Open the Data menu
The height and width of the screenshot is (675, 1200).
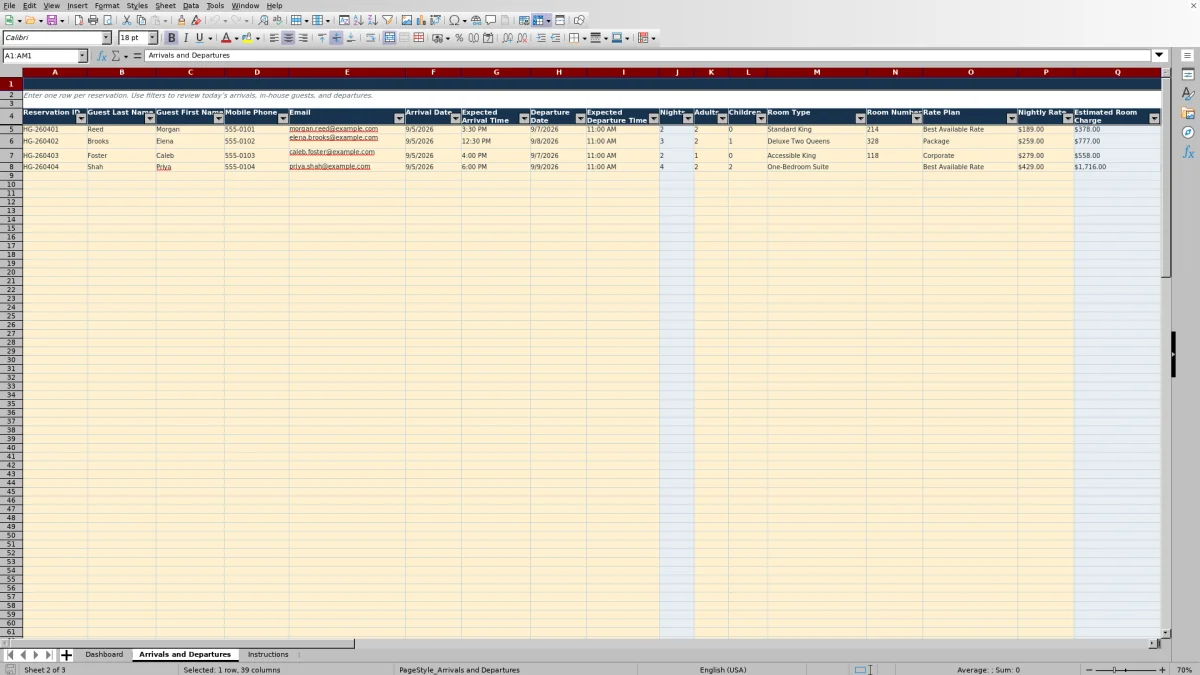191,6
